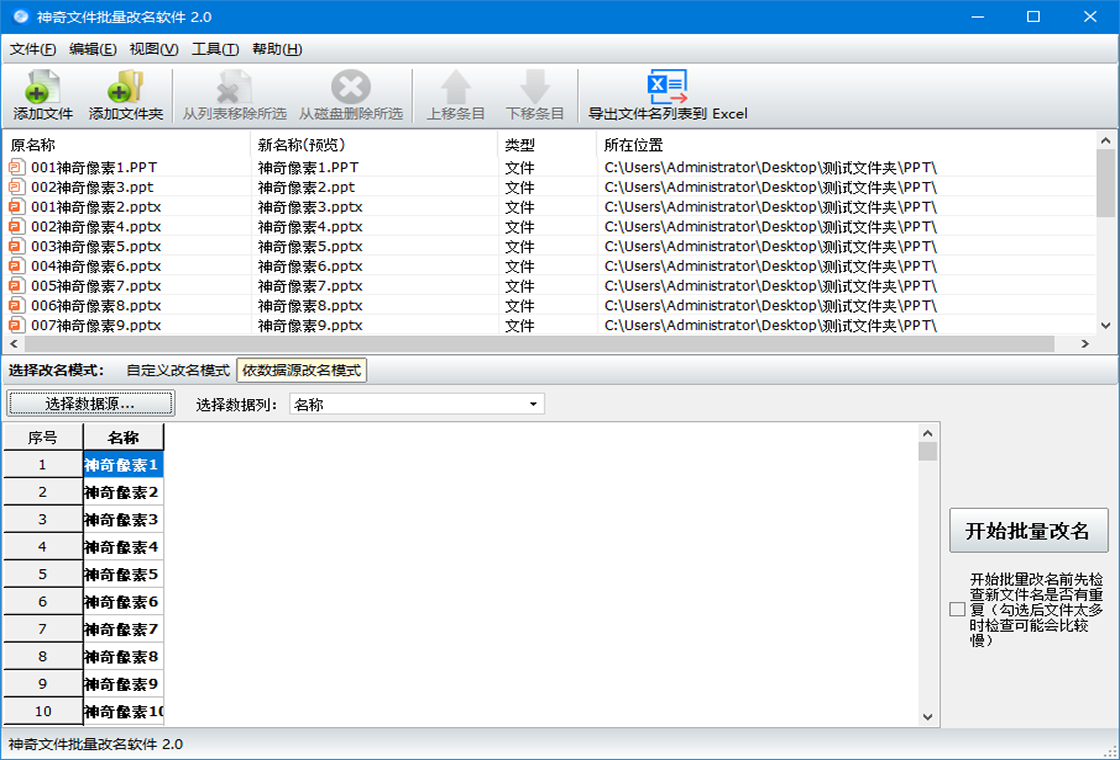The image size is (1120, 760).
Task: Select data cell 神奇像素3
Action: tap(124, 519)
